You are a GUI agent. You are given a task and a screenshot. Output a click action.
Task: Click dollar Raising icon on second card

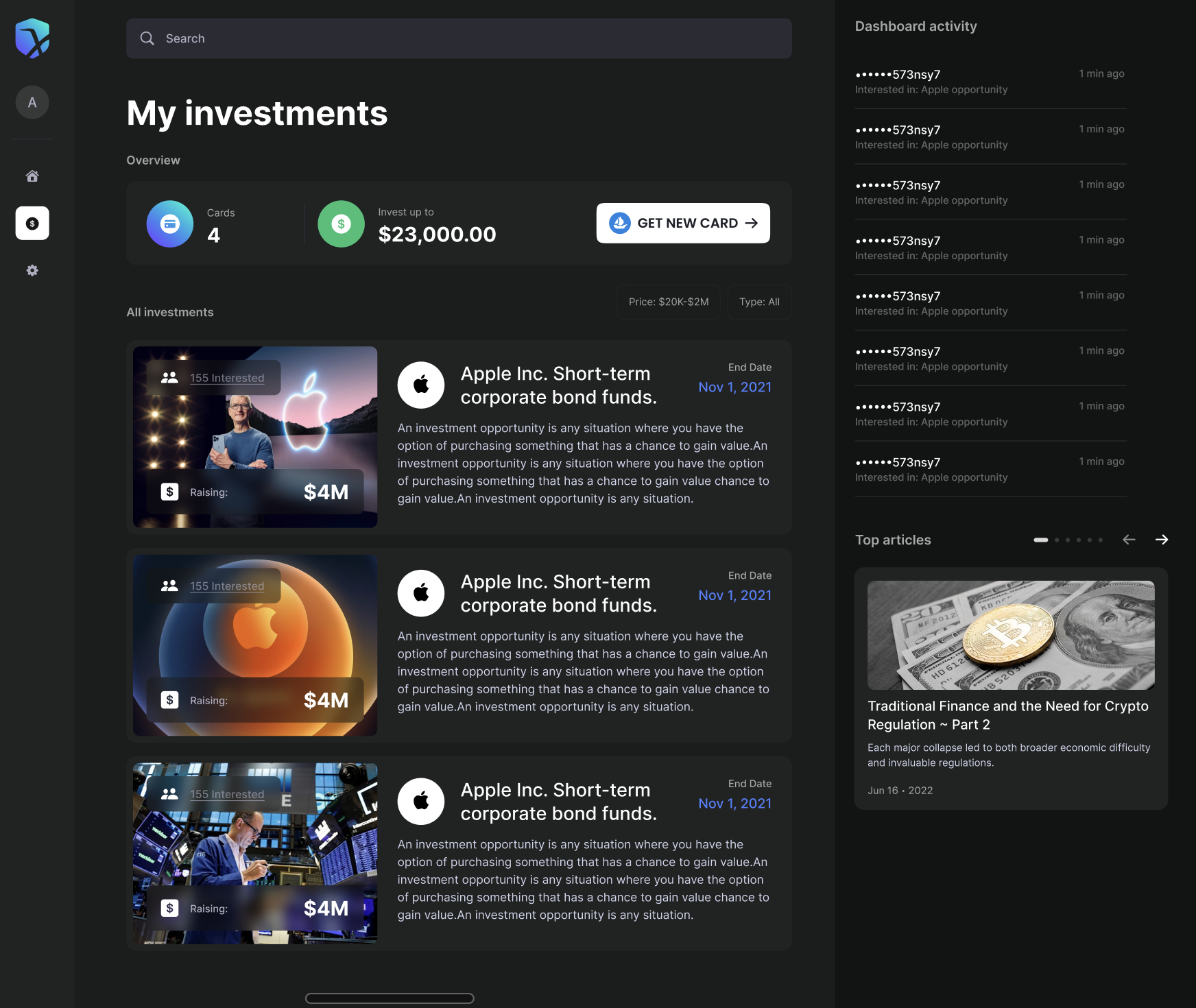pos(169,700)
